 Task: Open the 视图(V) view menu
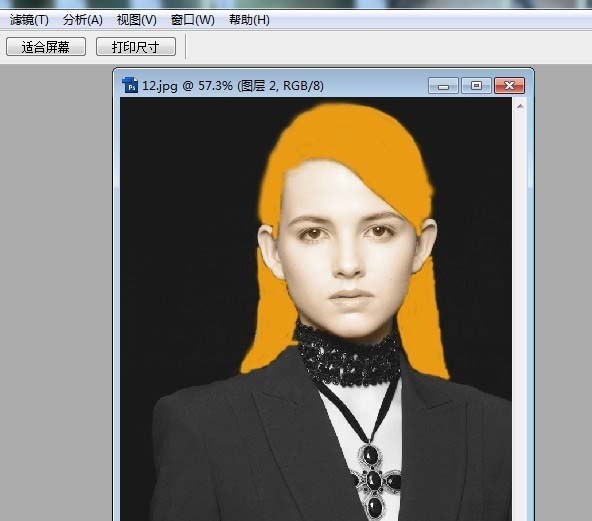[137, 20]
